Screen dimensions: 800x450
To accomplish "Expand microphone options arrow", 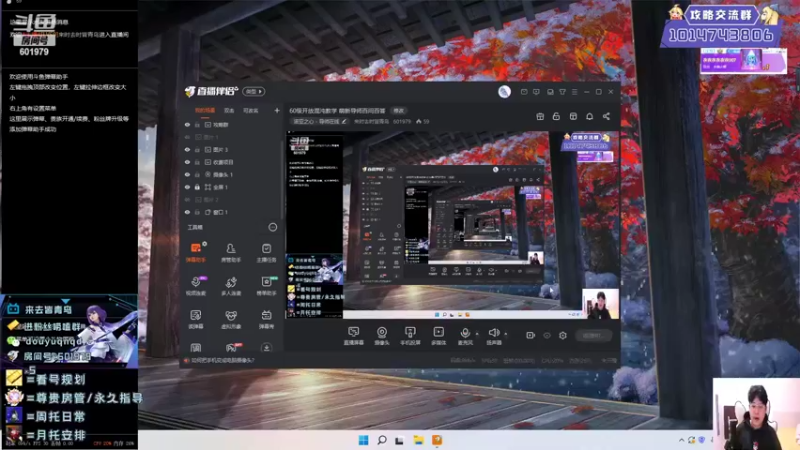I will pyautogui.click(x=477, y=334).
